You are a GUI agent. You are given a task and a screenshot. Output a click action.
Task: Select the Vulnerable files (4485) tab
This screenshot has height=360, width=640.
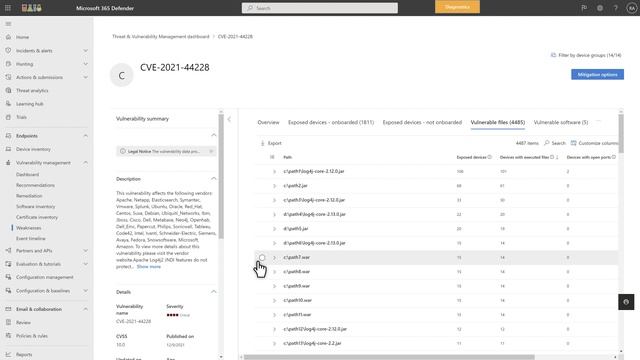pyautogui.click(x=498, y=122)
